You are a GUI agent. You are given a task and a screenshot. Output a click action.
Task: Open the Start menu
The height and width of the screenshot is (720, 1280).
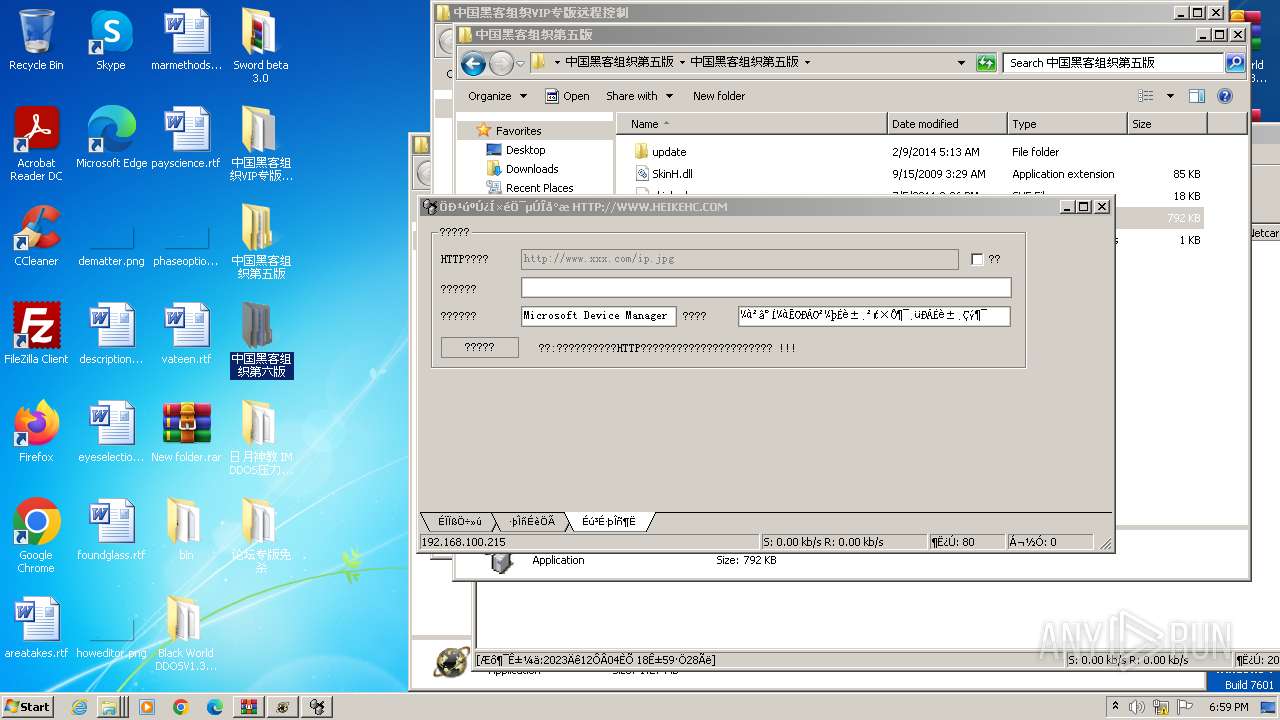coord(28,707)
